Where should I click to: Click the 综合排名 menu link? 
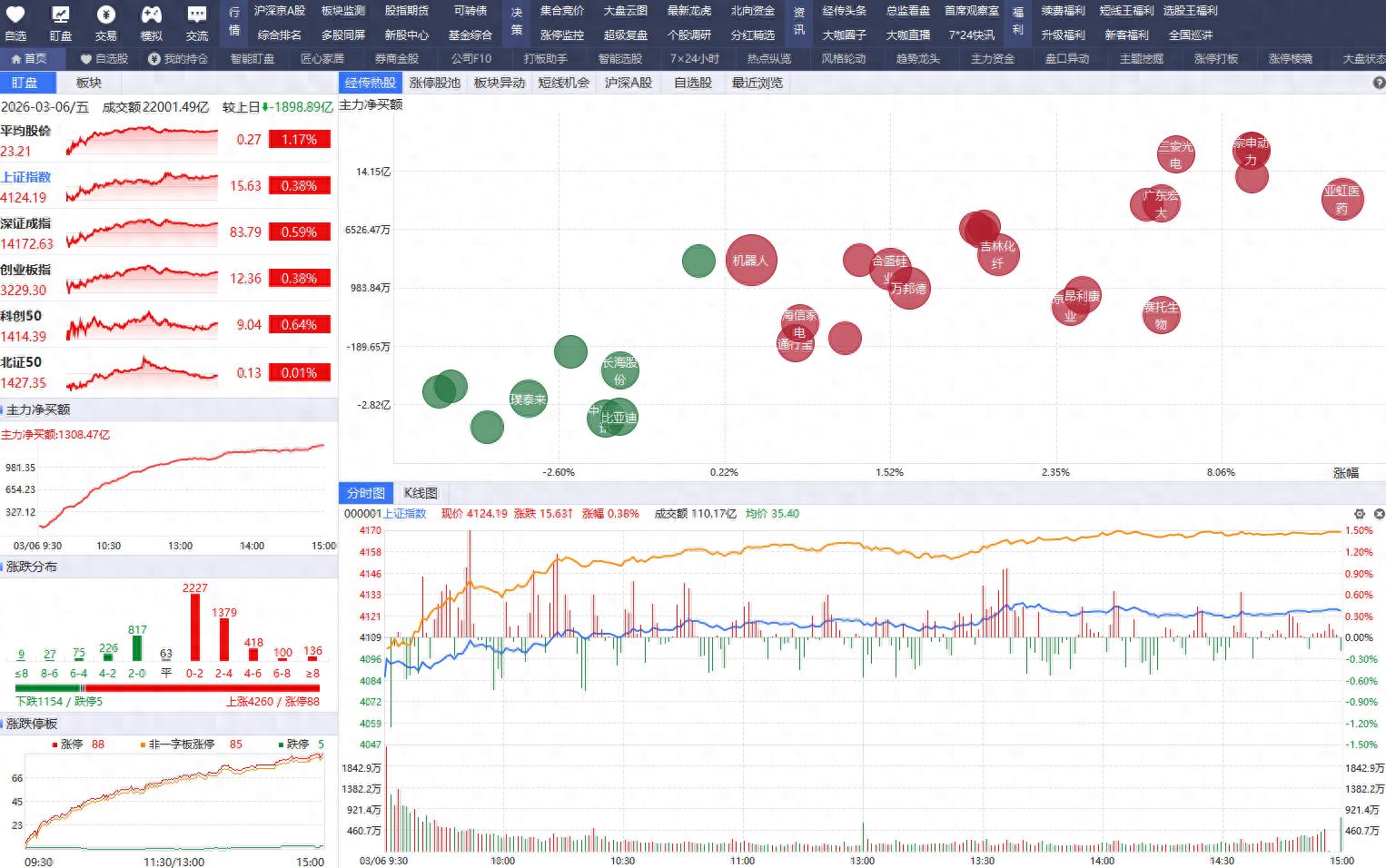click(279, 35)
